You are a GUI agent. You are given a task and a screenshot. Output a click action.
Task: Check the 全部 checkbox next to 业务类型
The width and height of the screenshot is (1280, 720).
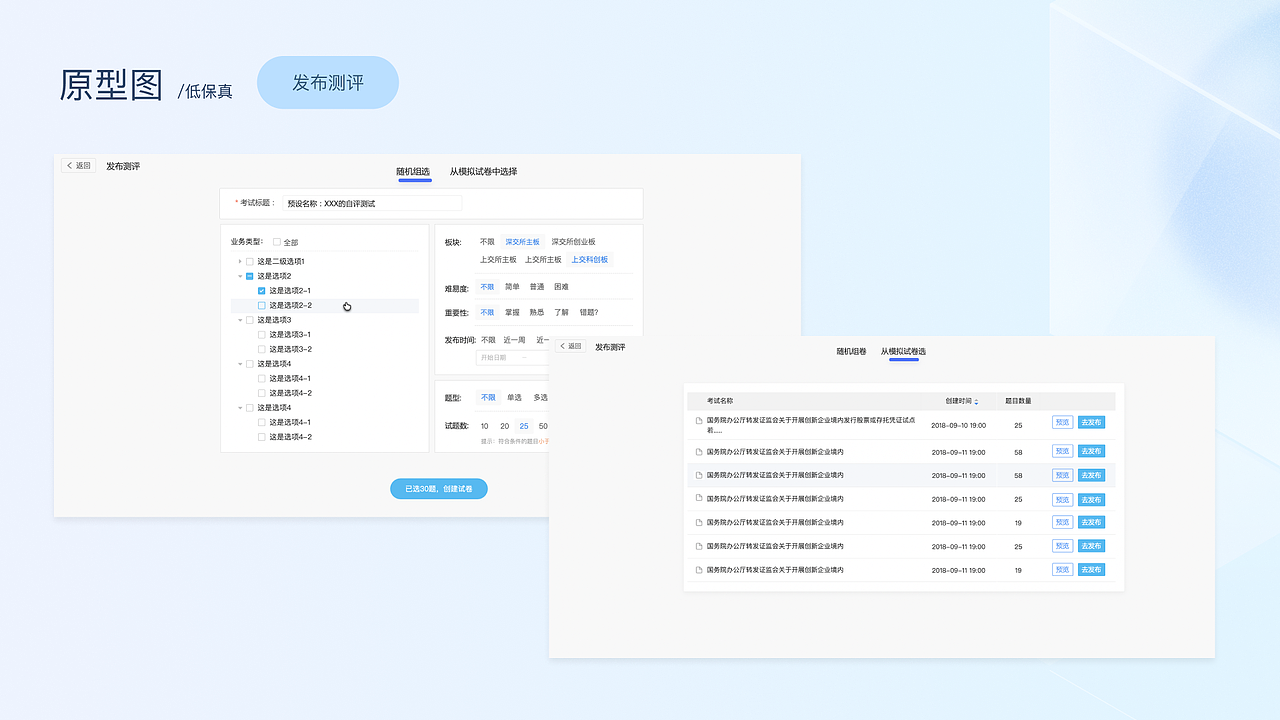[x=276, y=242]
